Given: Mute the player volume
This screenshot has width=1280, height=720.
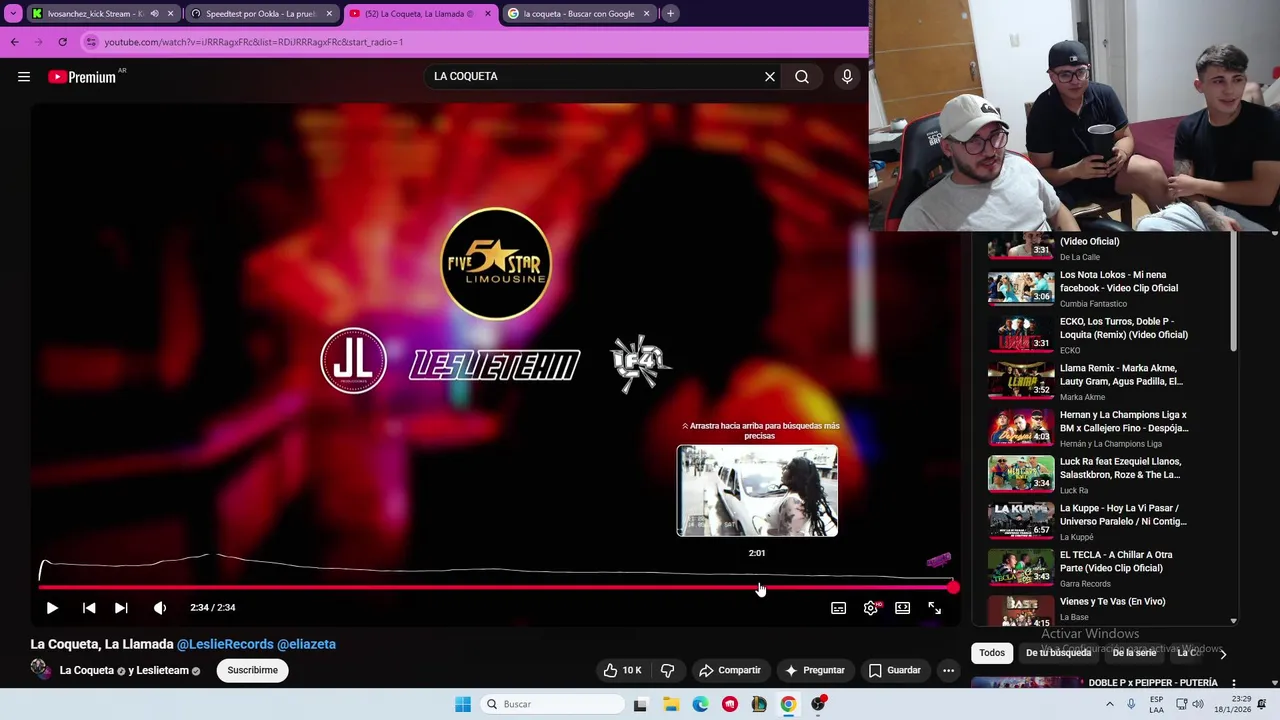Looking at the screenshot, I should pos(160,607).
